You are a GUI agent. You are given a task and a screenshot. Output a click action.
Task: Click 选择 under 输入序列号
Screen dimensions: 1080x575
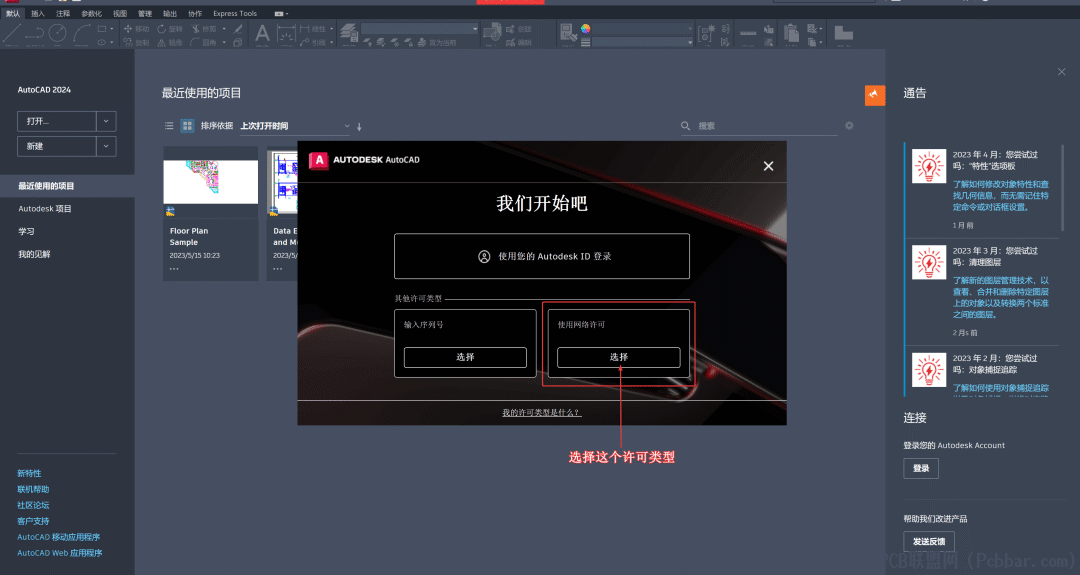click(x=465, y=357)
